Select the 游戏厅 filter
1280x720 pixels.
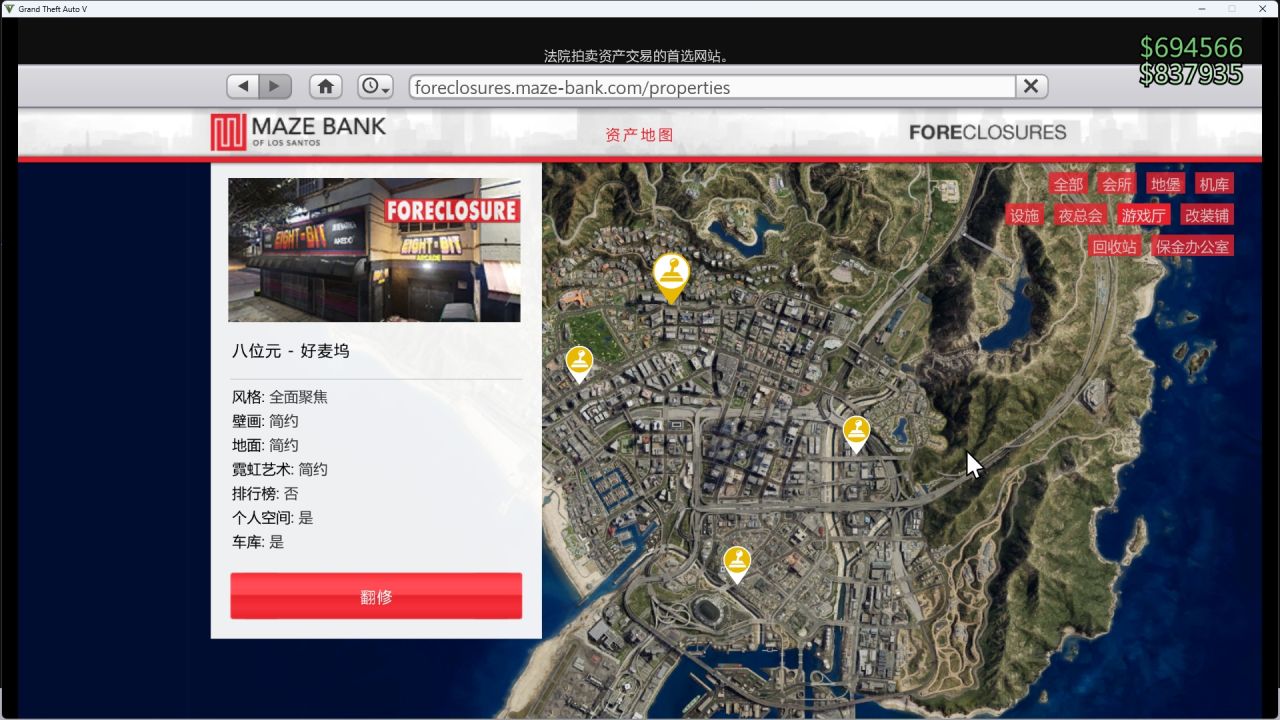(1144, 215)
